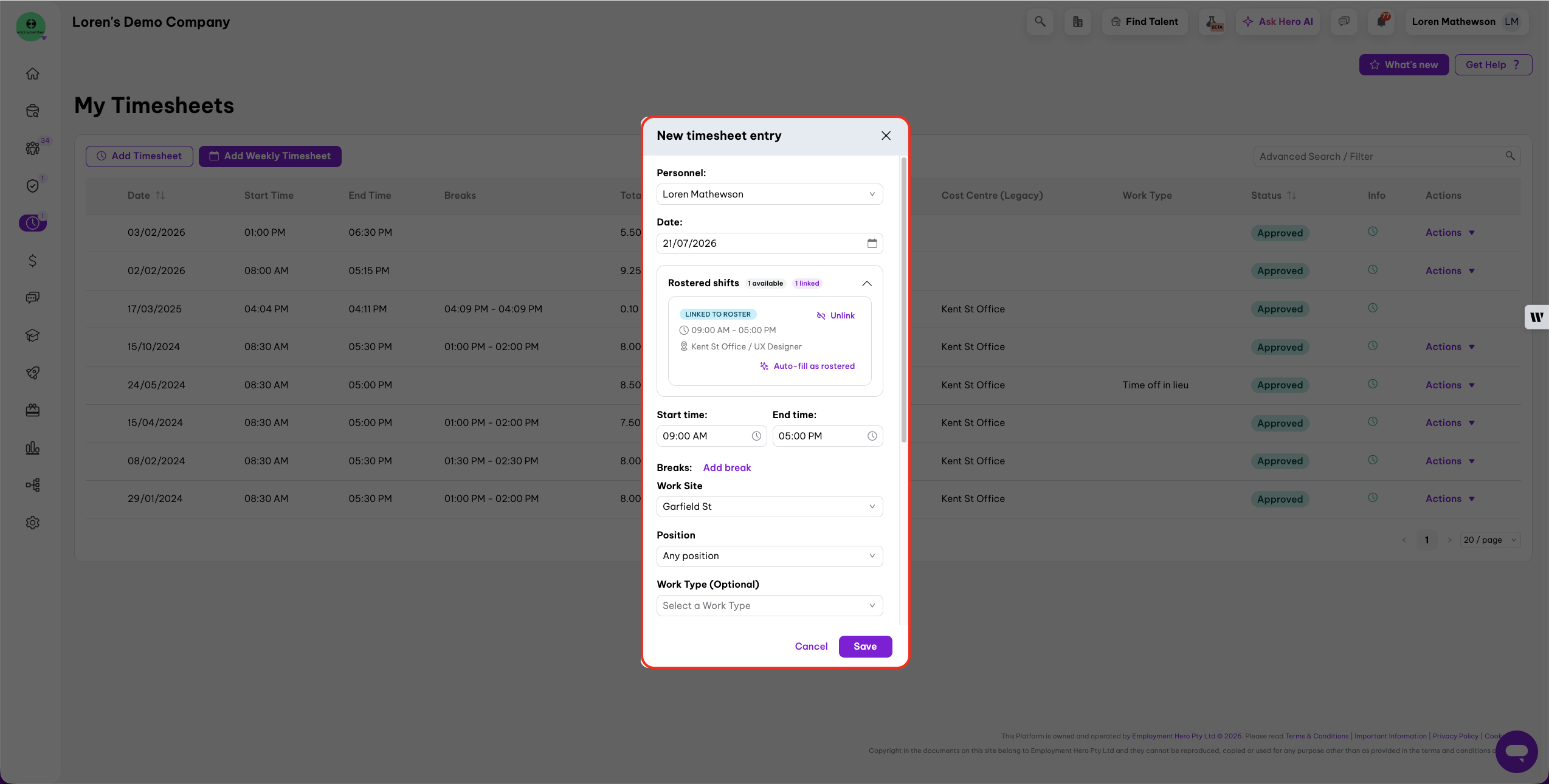Open the chat bubble widget at bottom right
This screenshot has width=1549, height=784.
pos(1516,751)
